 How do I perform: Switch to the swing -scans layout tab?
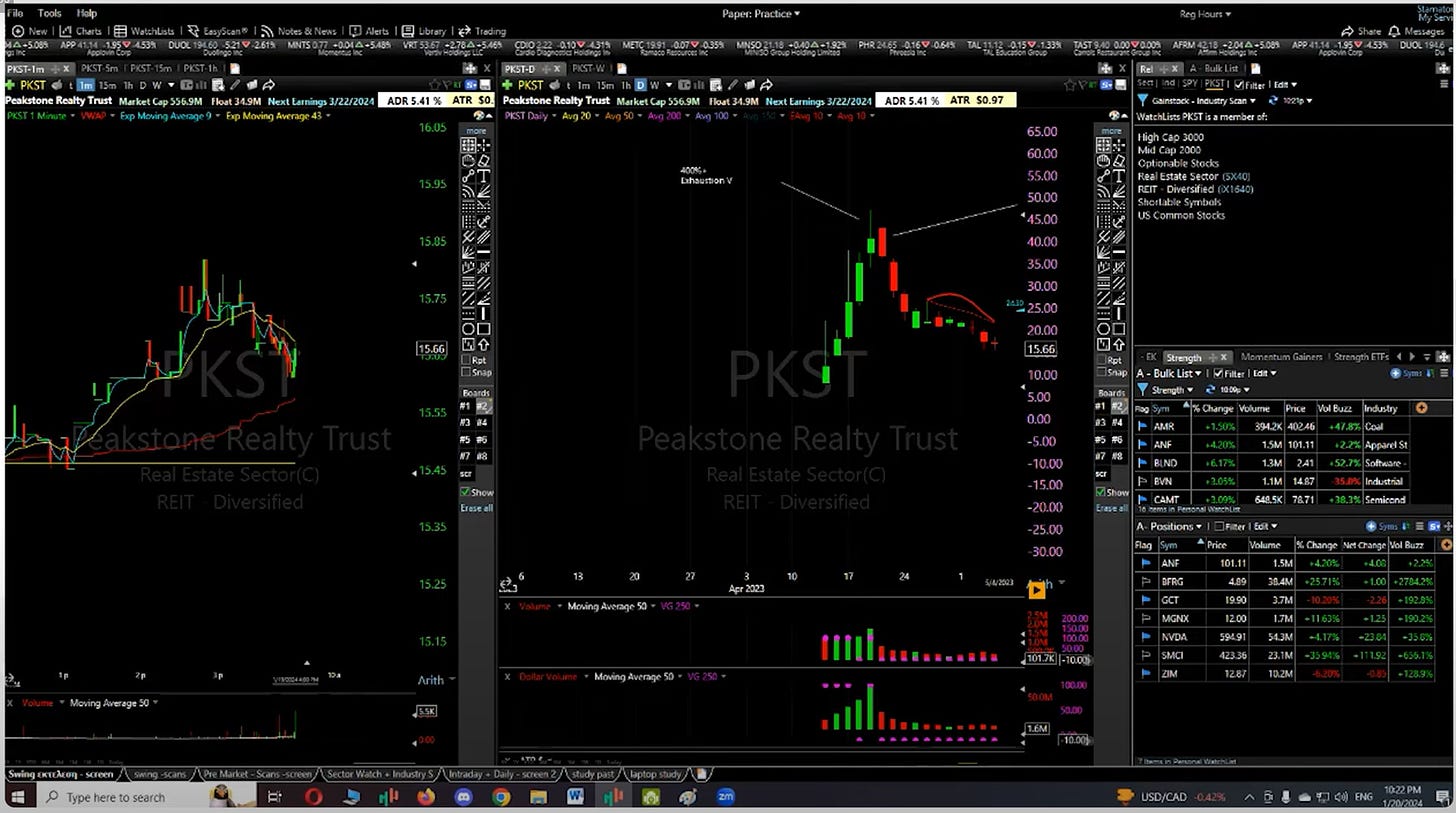(159, 774)
